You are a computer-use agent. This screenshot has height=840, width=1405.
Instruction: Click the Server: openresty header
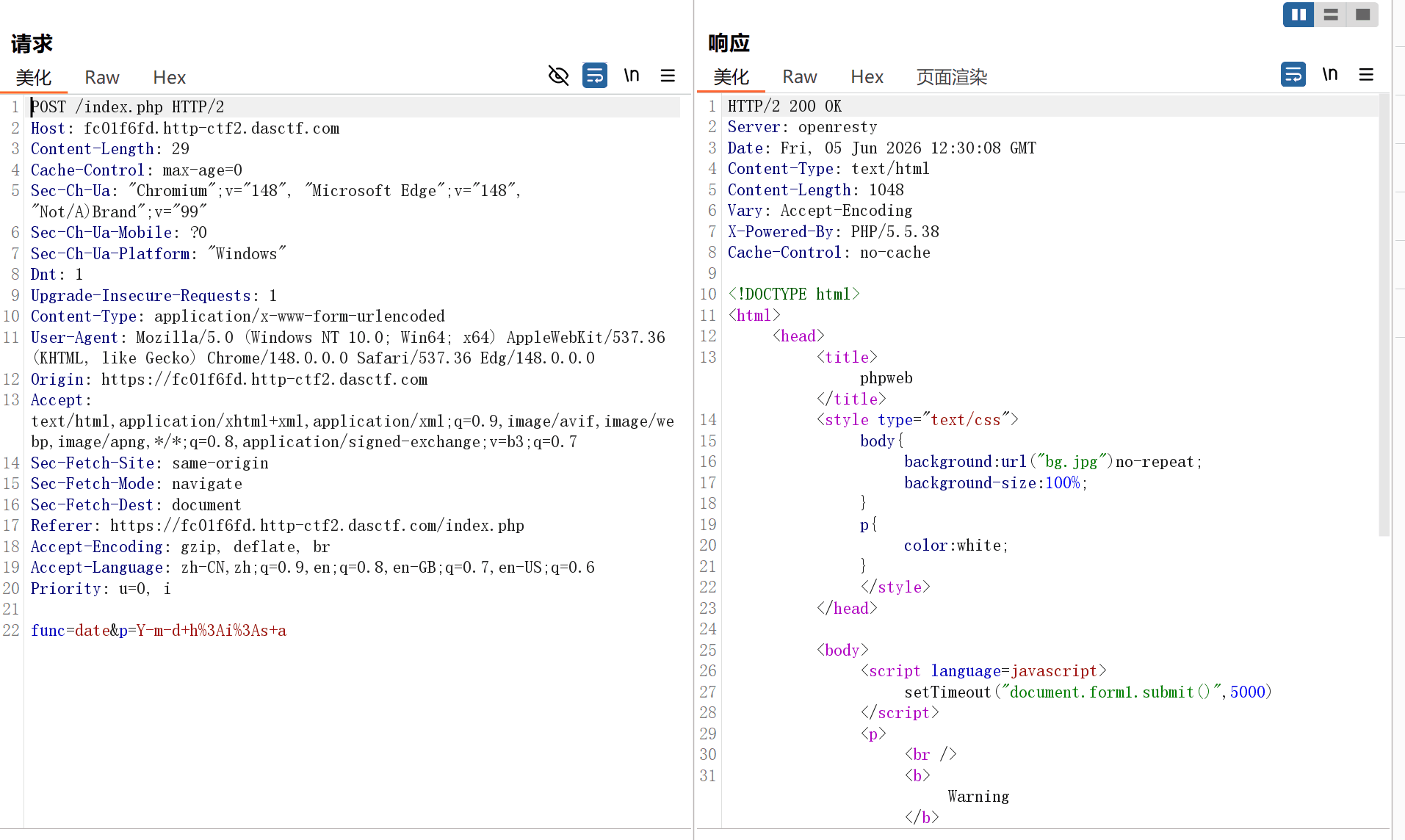pos(803,127)
